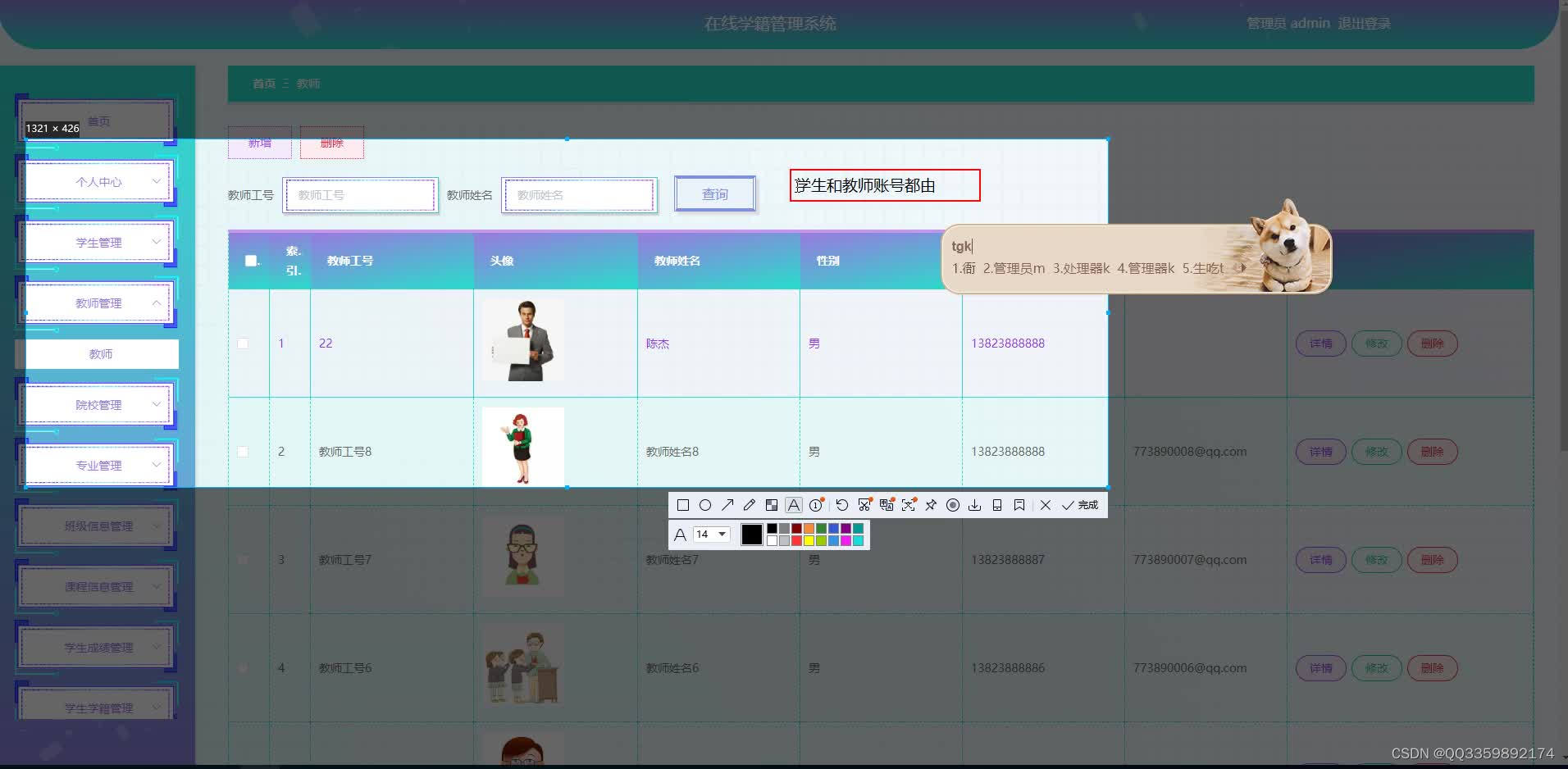Save screenshot with the download icon
The width and height of the screenshot is (1568, 769).
(x=975, y=505)
